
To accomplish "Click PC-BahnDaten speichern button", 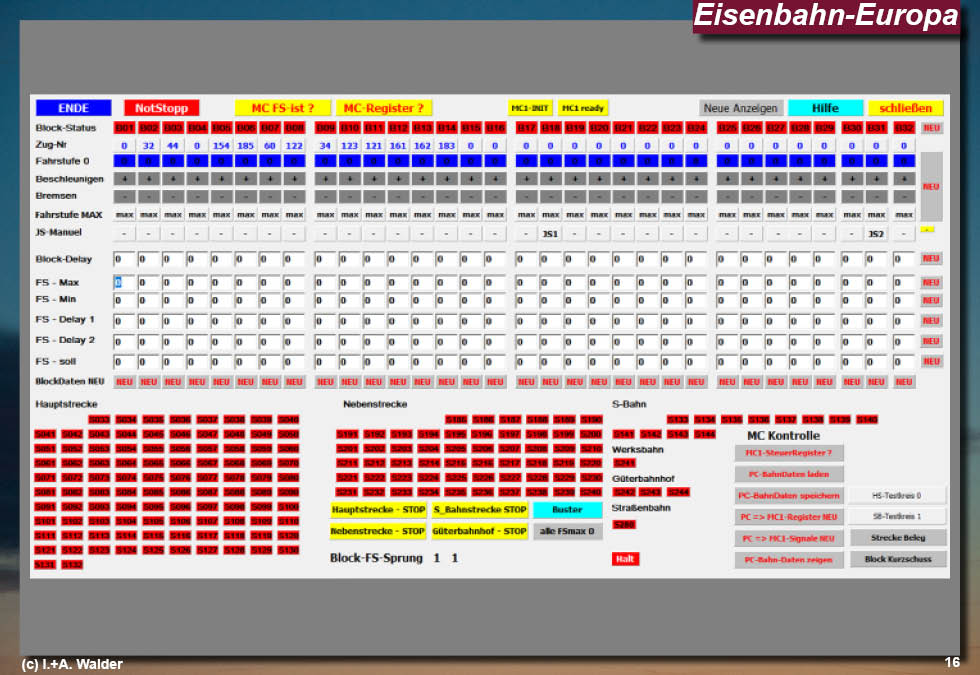I will (x=789, y=496).
